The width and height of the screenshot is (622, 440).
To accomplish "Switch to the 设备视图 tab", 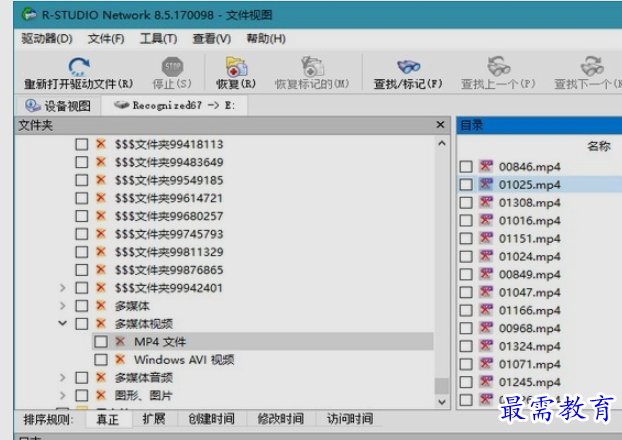I will click(x=58, y=106).
